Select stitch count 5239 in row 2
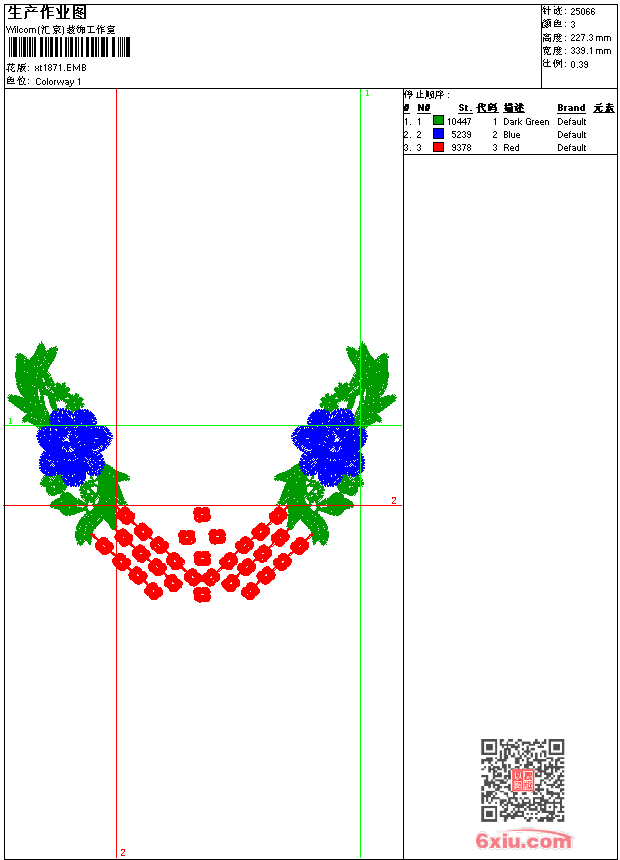The height and width of the screenshot is (860, 620). (461, 135)
